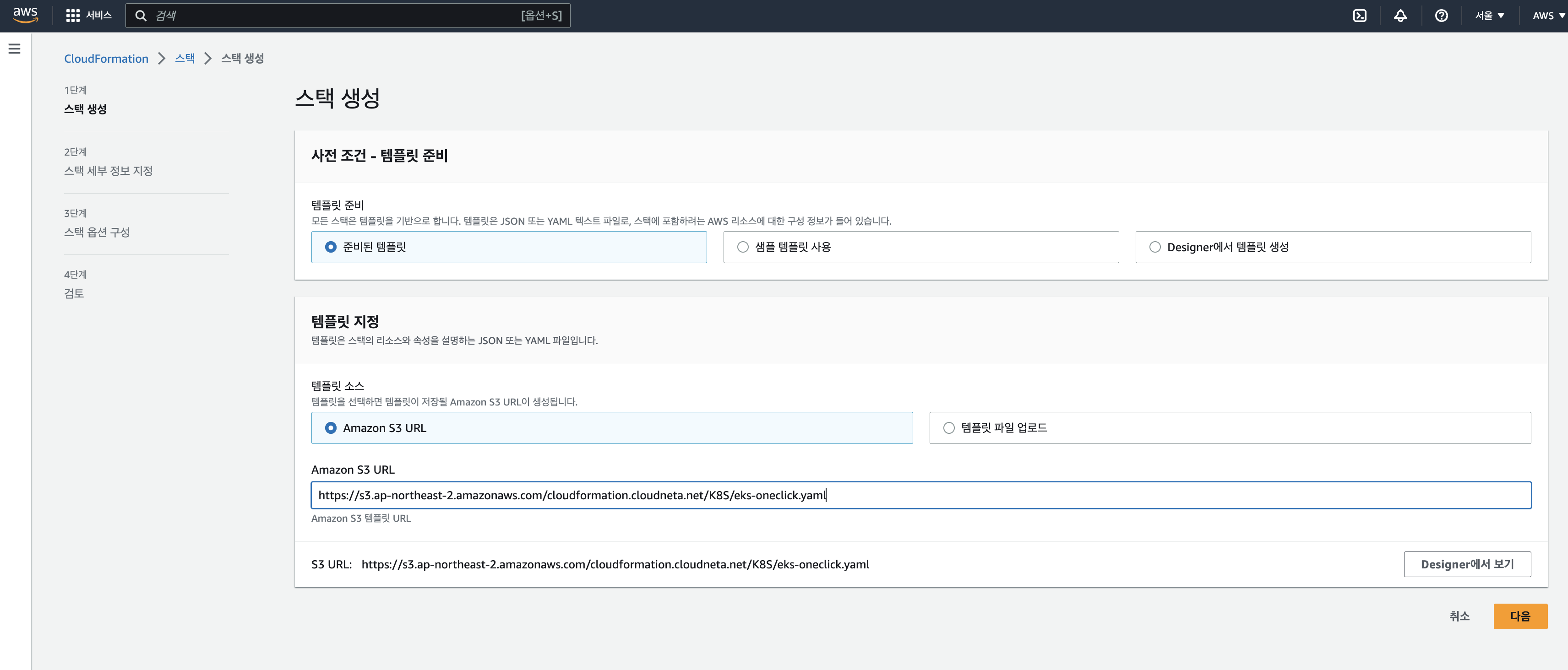The width and height of the screenshot is (1568, 670).
Task: Open the 서울 region dropdown
Action: point(1489,16)
